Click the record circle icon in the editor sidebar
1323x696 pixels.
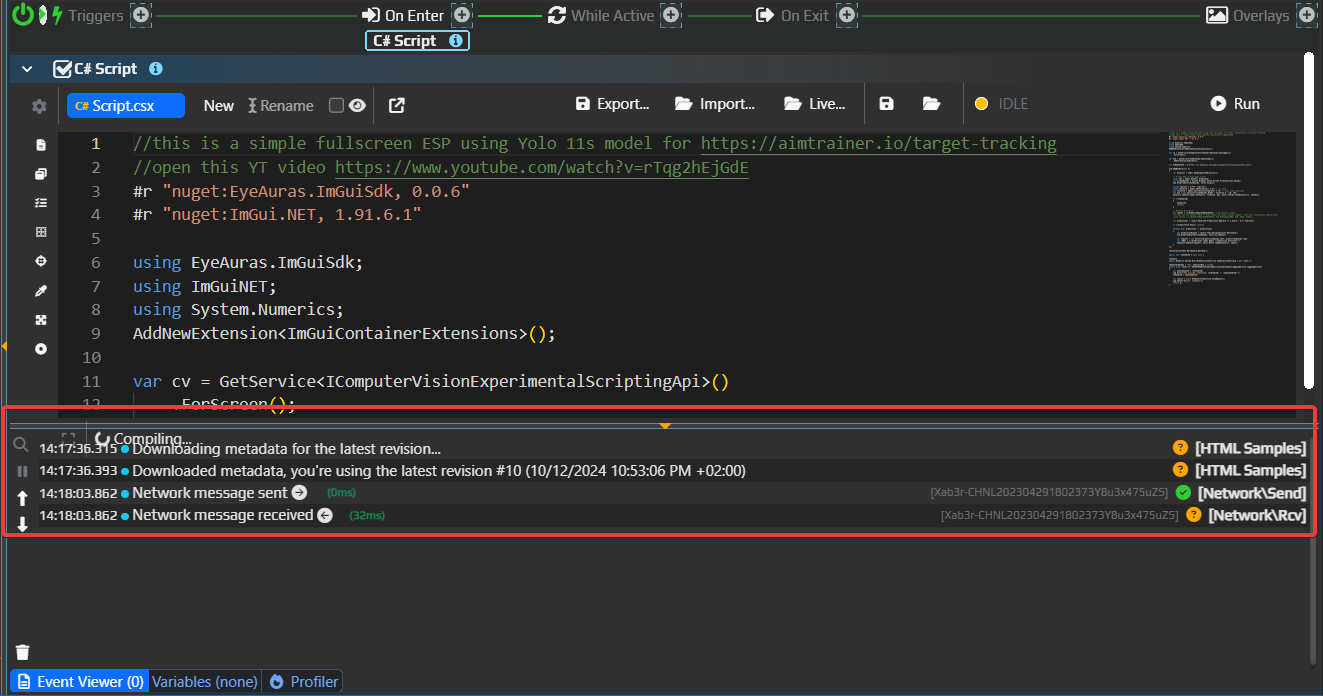tap(41, 349)
